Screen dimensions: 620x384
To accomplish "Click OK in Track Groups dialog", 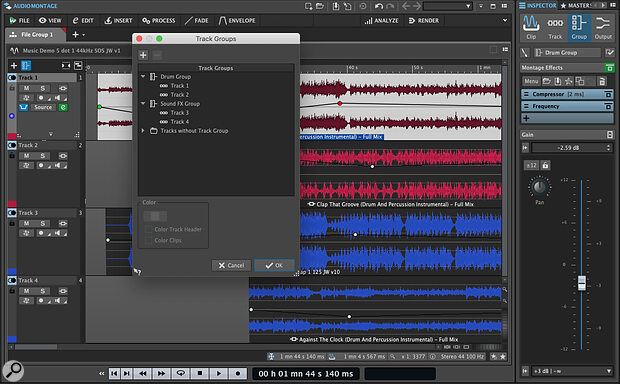I will coord(274,265).
